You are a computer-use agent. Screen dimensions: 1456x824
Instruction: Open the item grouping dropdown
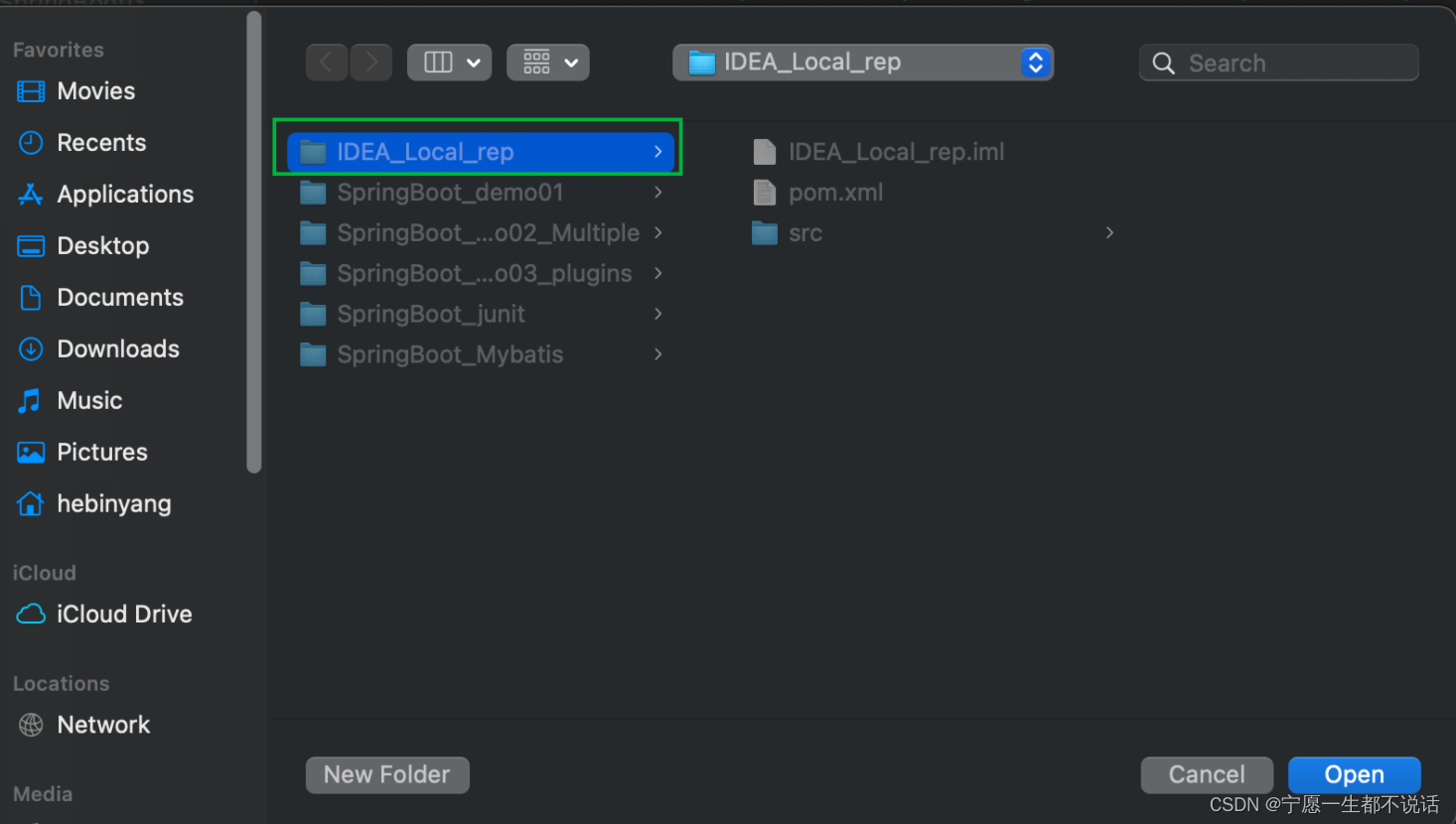coord(548,63)
